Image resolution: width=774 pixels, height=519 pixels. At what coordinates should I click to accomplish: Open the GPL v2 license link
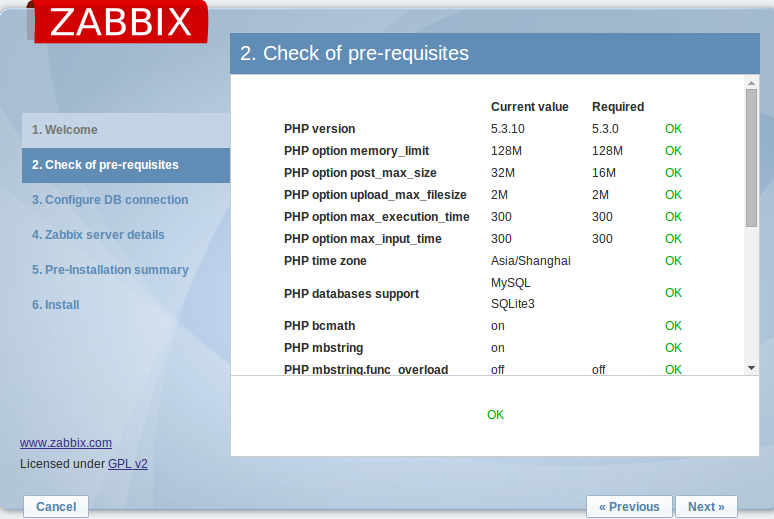pos(128,464)
